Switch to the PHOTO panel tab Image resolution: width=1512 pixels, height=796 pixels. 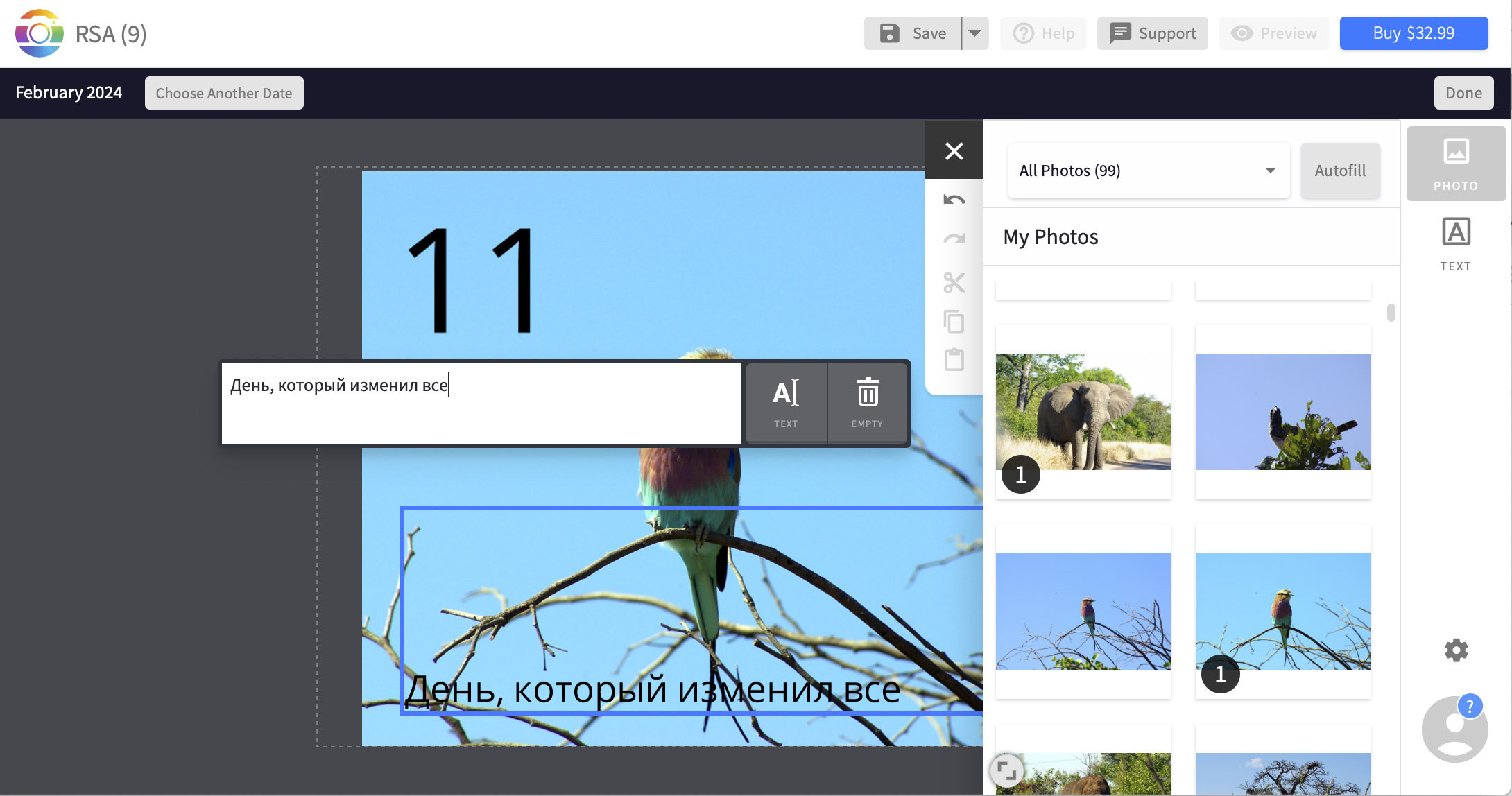(x=1456, y=164)
